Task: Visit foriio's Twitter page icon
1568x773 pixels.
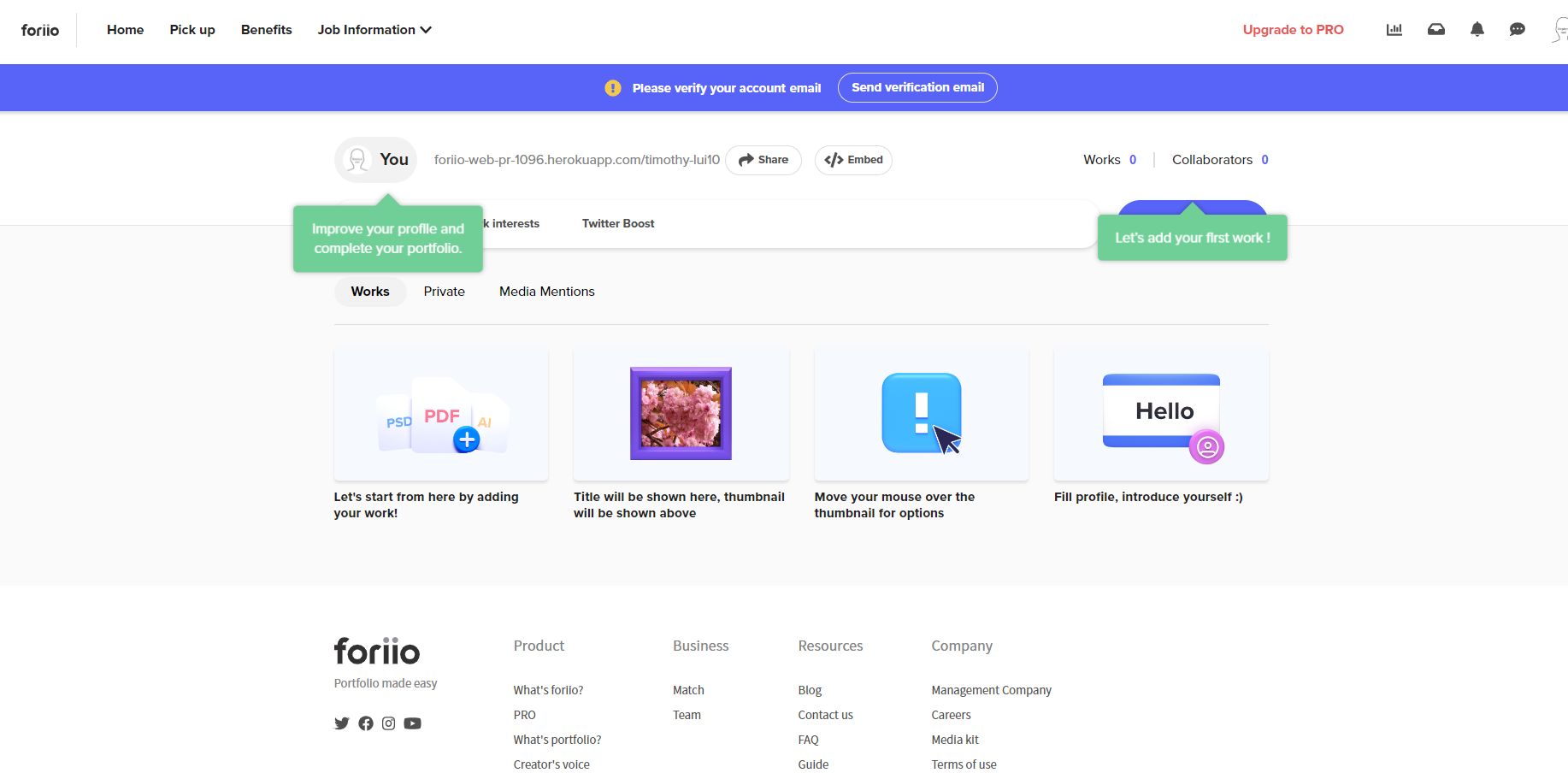Action: click(x=342, y=723)
